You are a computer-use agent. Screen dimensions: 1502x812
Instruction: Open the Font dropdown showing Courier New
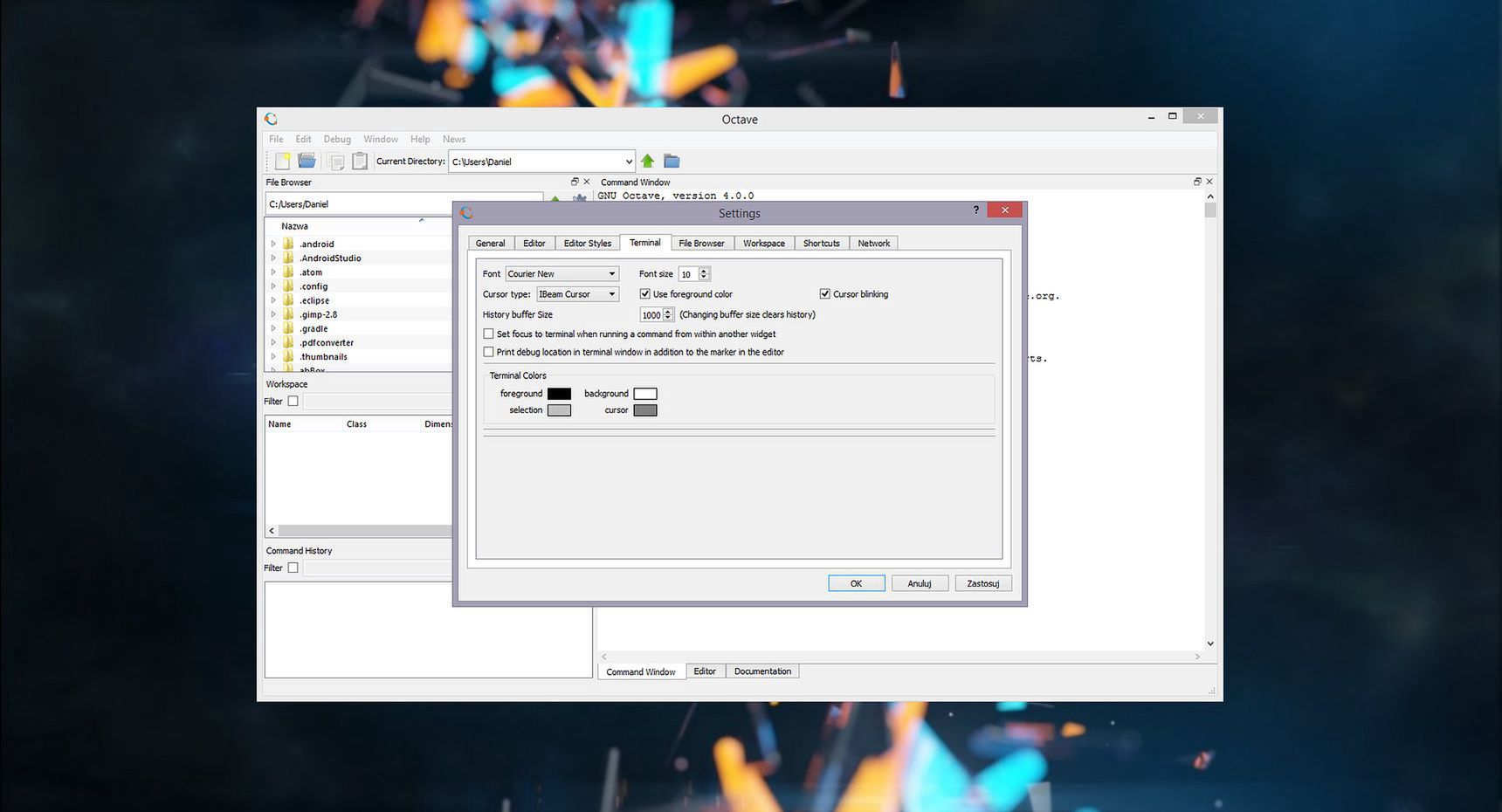point(562,274)
